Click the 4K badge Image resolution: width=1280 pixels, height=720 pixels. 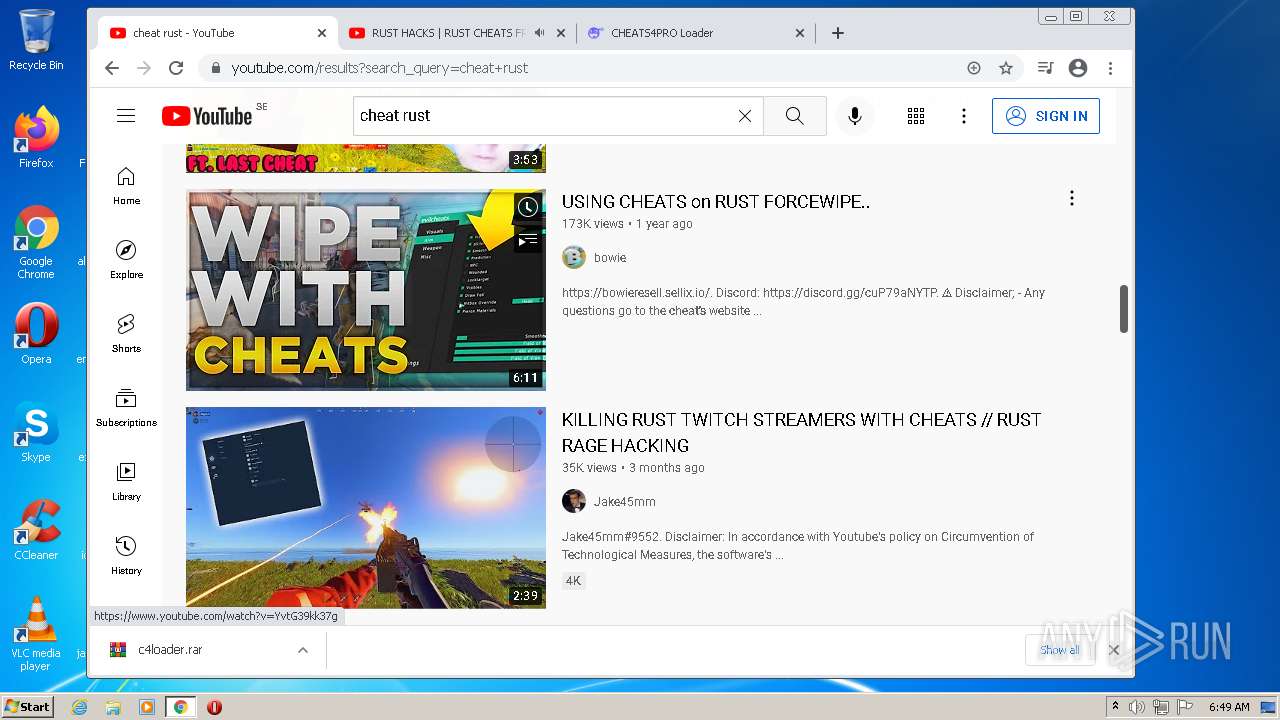tap(573, 581)
